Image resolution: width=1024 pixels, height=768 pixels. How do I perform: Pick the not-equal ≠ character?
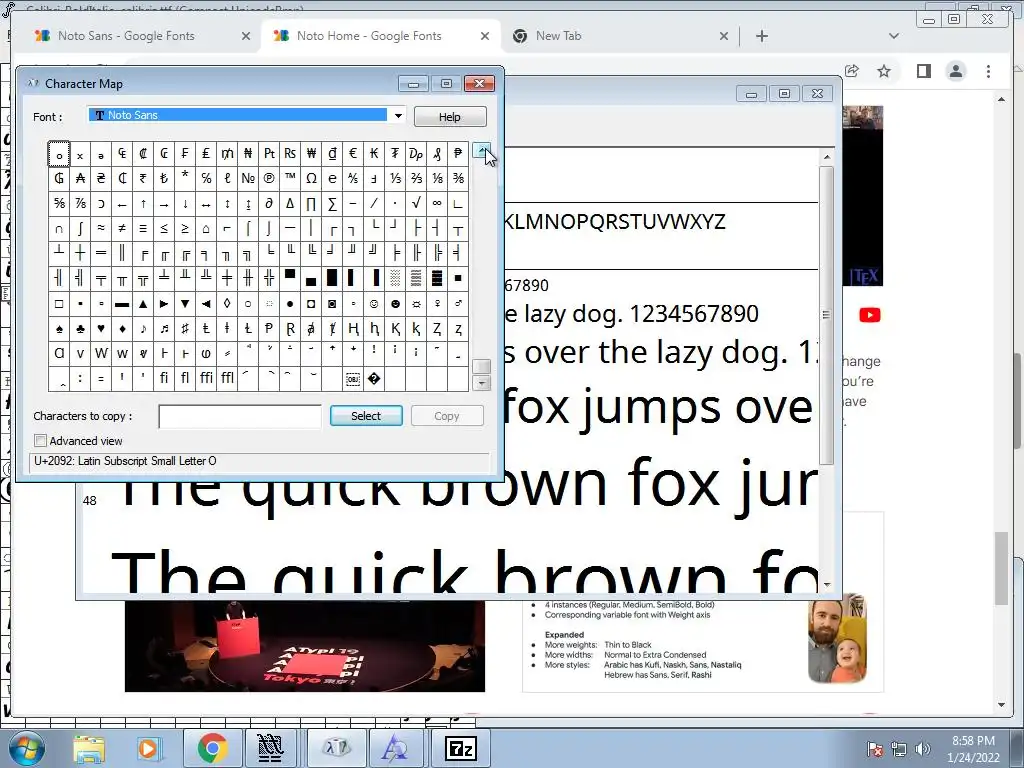pos(122,229)
